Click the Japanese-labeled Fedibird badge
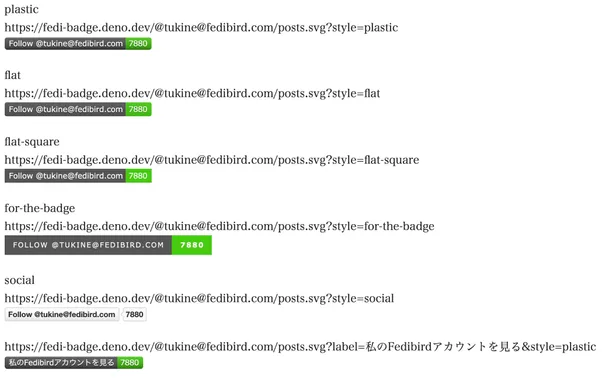This screenshot has width=602, height=383. [x=61, y=363]
